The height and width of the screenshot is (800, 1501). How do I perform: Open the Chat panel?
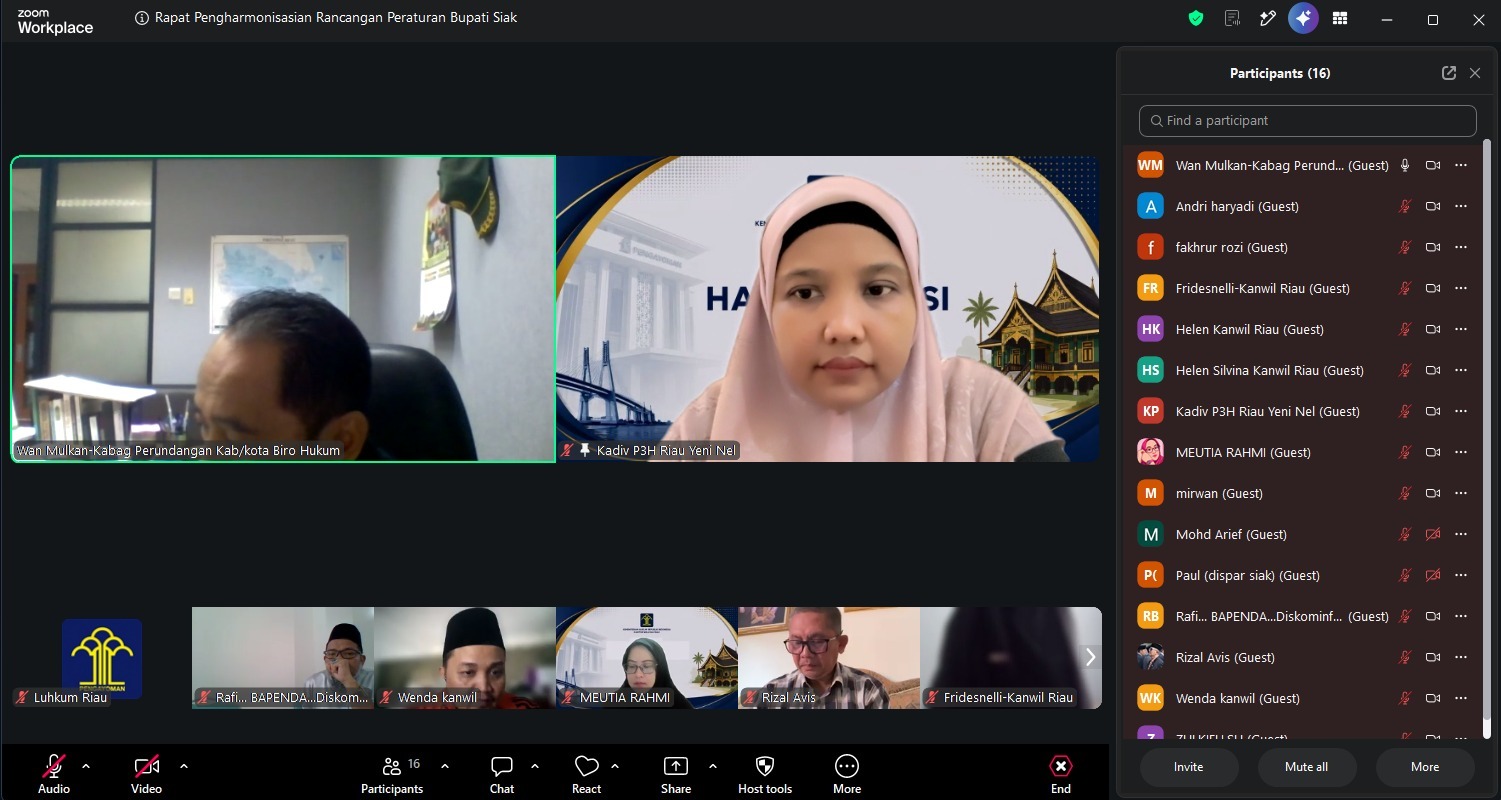click(x=502, y=774)
